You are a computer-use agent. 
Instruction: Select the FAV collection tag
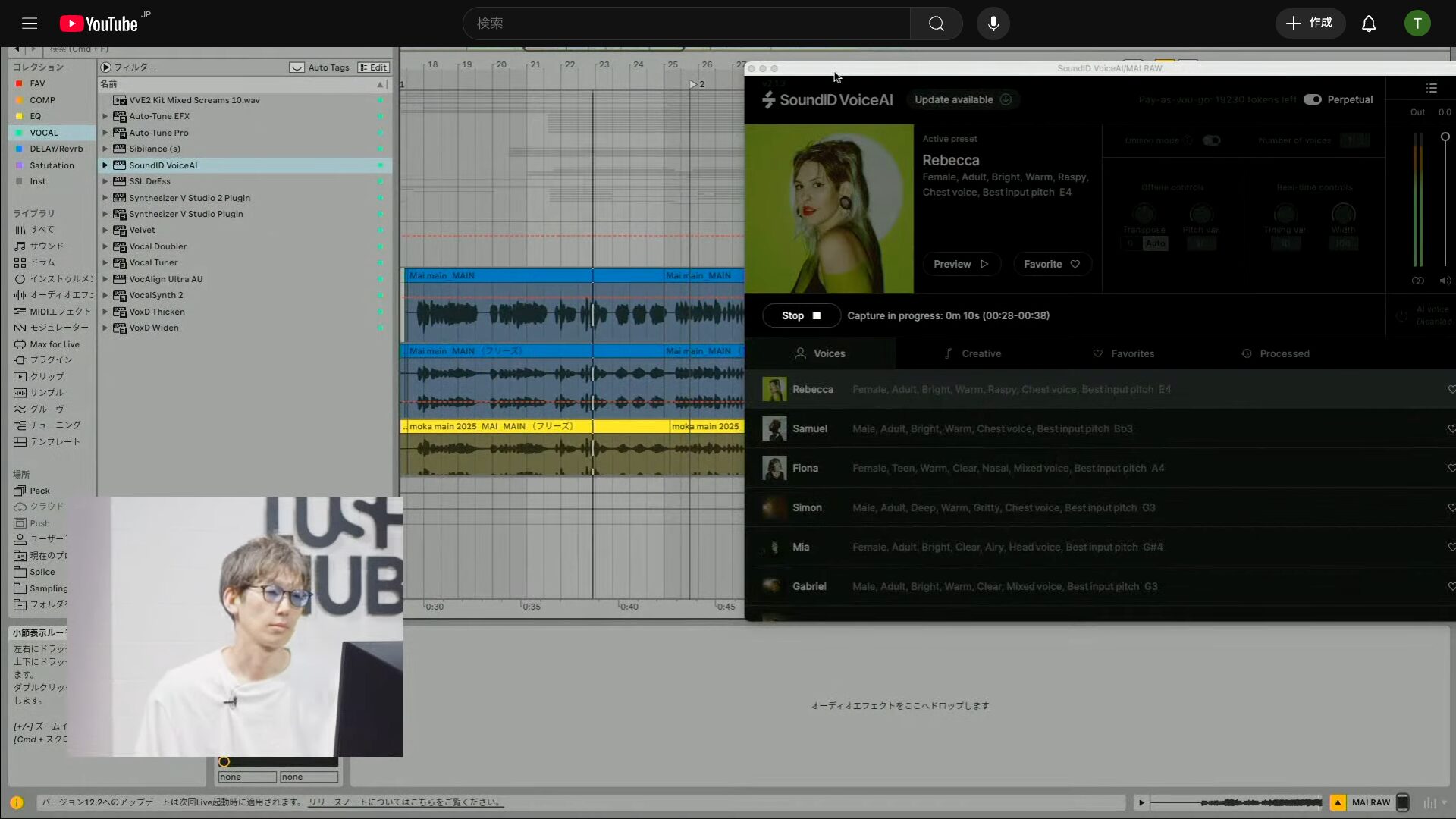[x=37, y=83]
